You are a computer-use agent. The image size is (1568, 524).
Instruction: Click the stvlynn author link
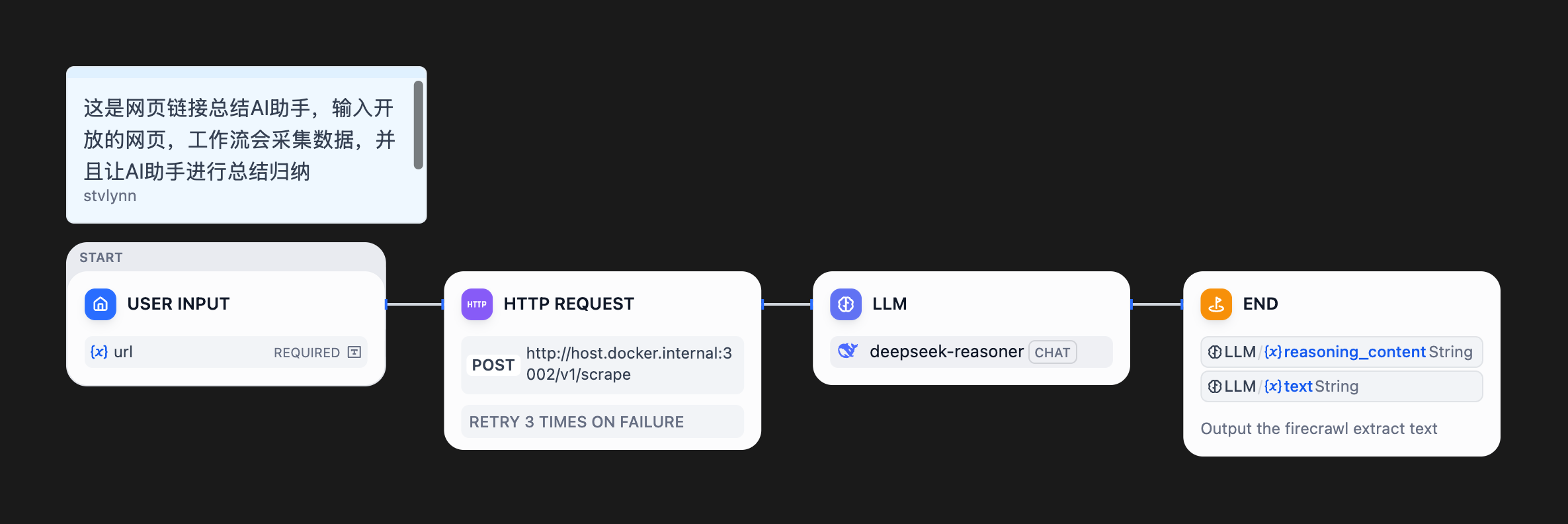pyautogui.click(x=110, y=196)
